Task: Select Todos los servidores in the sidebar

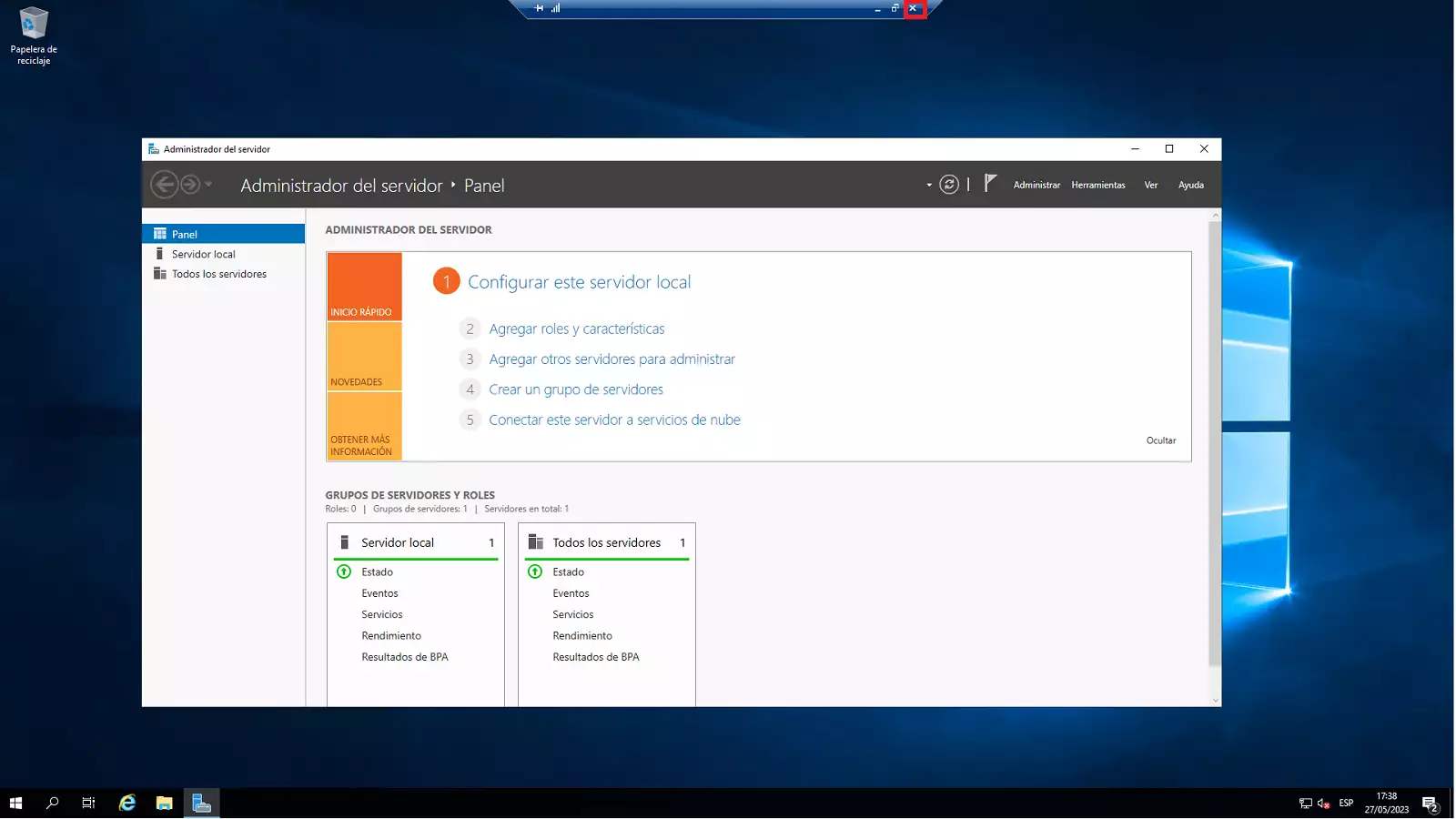Action: 218,274
